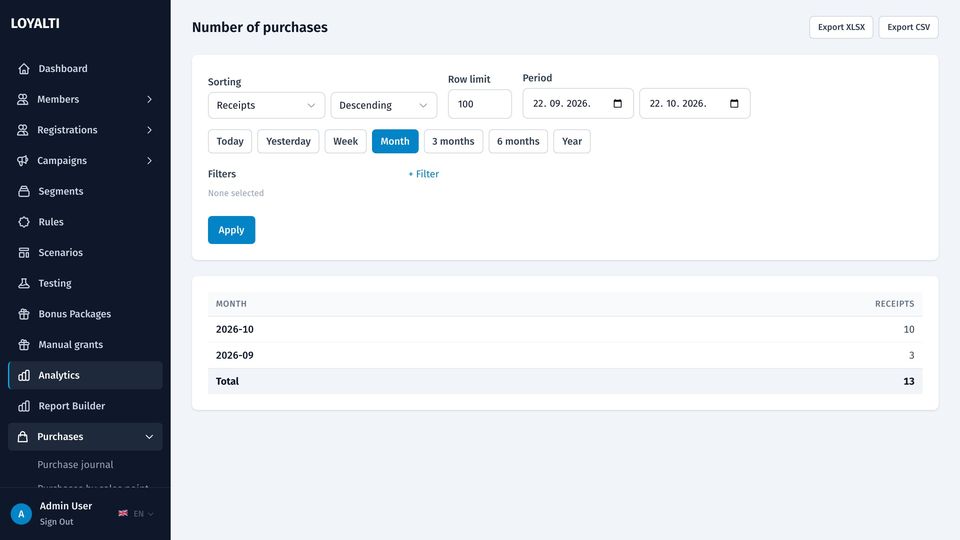Click the Manual grants gift icon

24,344
